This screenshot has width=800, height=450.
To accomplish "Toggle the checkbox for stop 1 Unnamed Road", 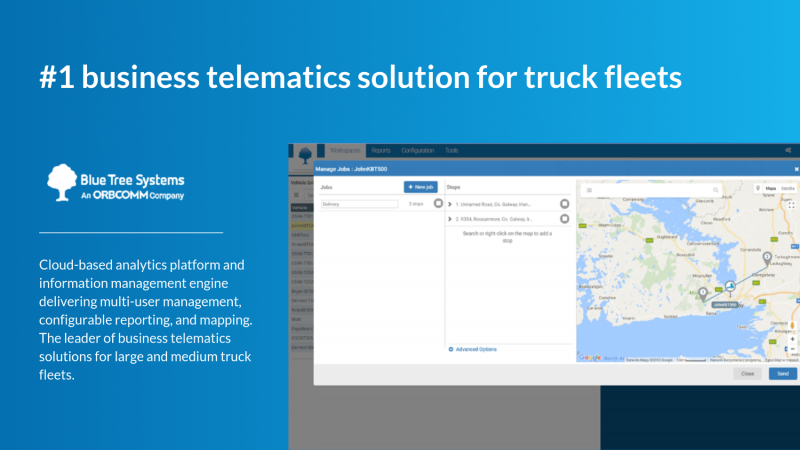I will tap(564, 204).
